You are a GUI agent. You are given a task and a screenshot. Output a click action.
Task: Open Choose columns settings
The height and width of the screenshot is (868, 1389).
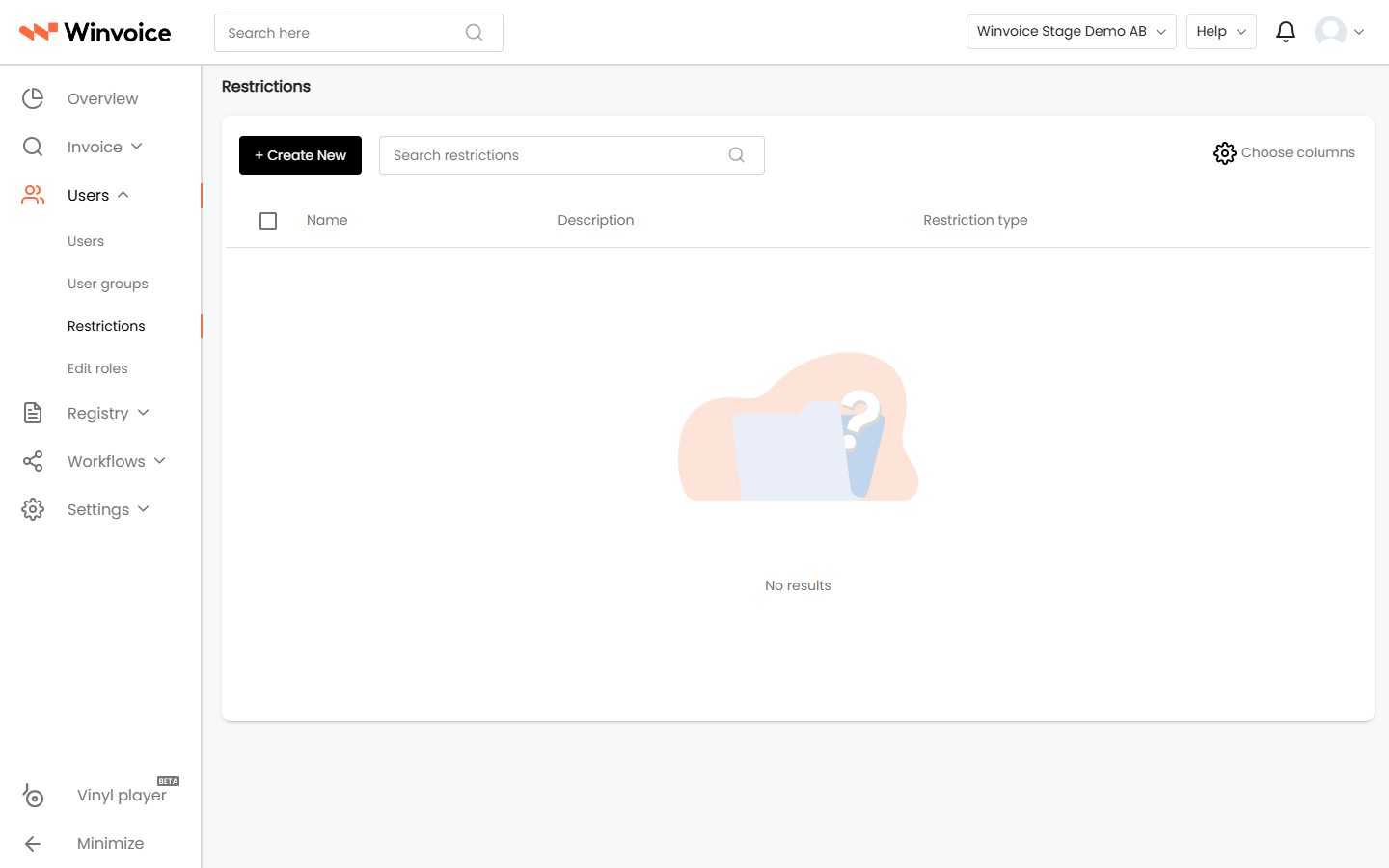(1284, 153)
